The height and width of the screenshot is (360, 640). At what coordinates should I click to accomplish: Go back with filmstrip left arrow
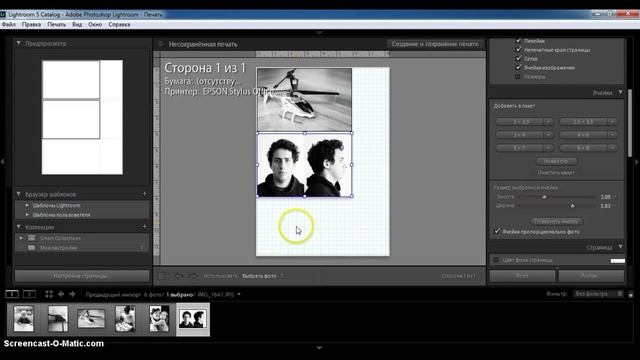click(x=61, y=294)
